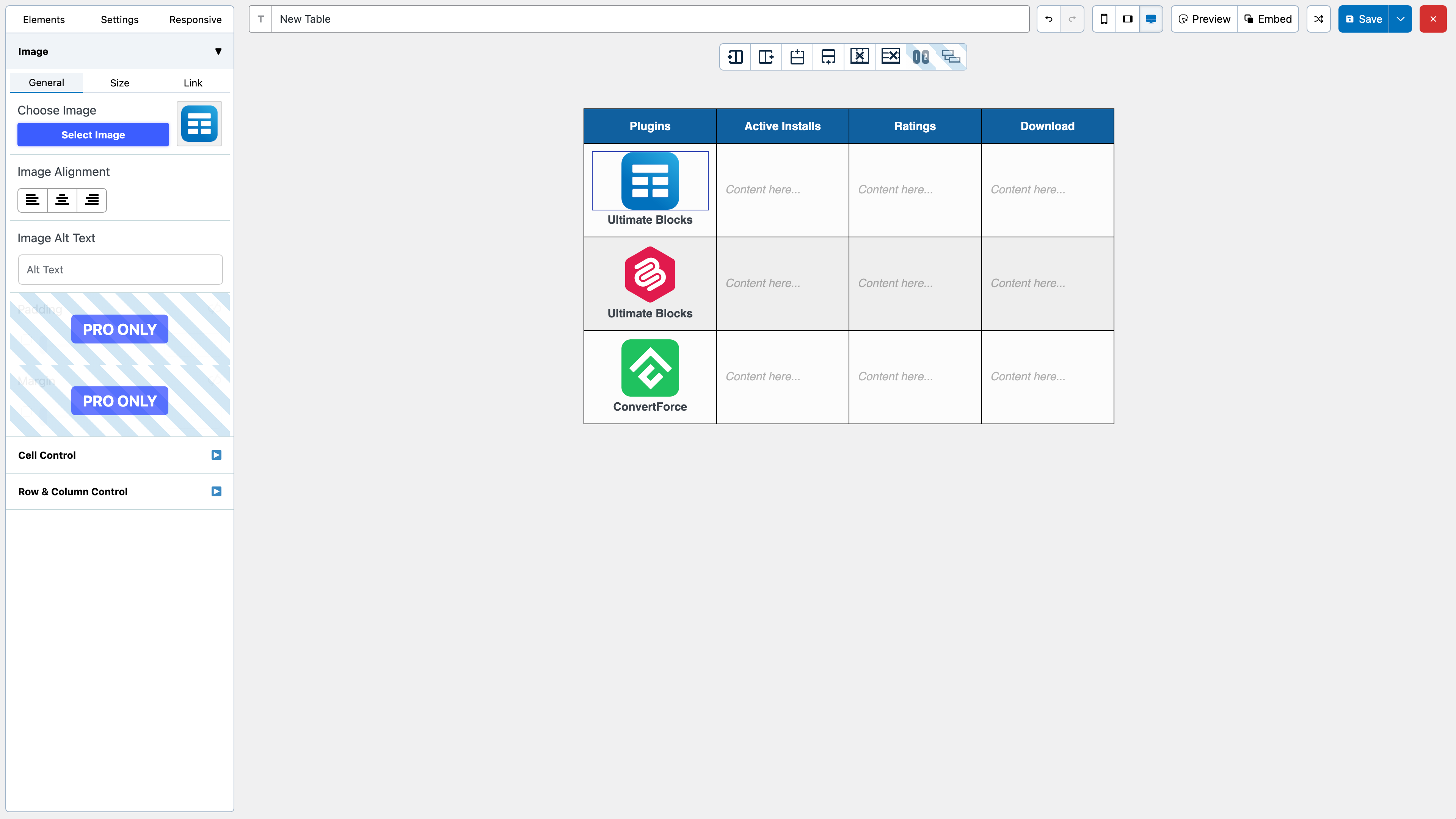Insert a row above using toolbar icon
The image size is (1456, 819).
pyautogui.click(x=797, y=56)
